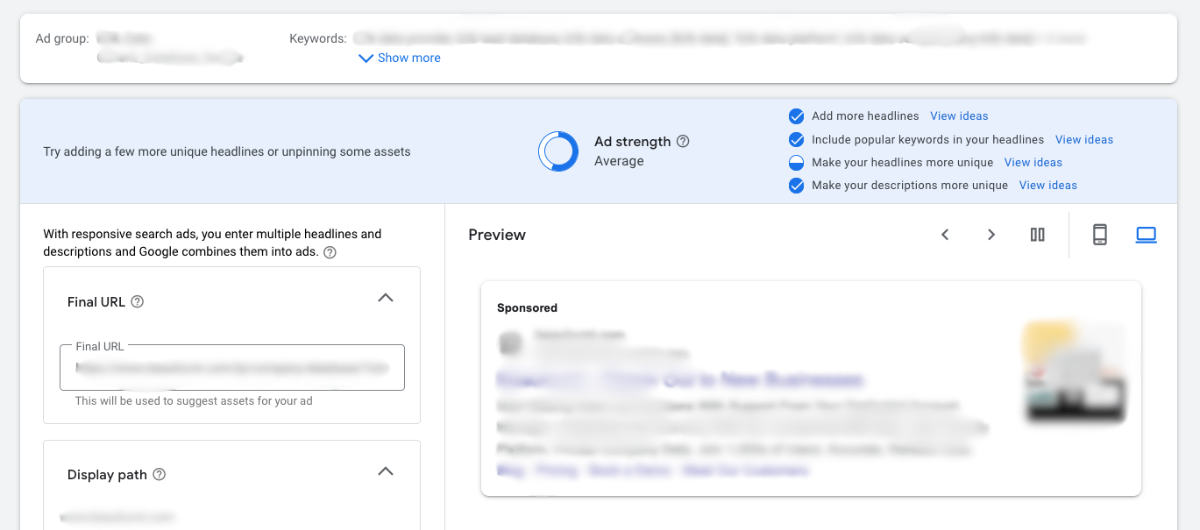Collapse the Display path section
The height and width of the screenshot is (530, 1200).
385,471
